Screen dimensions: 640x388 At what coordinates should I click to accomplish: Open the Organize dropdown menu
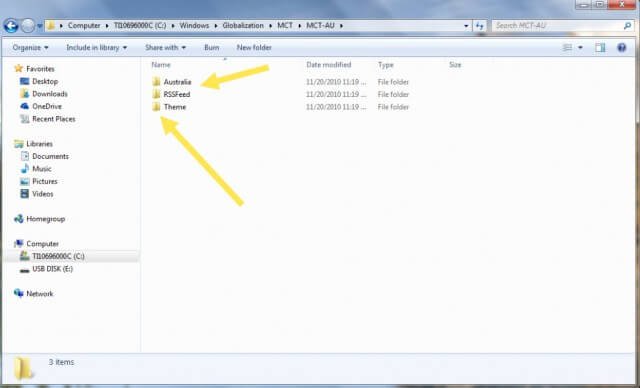pyautogui.click(x=31, y=48)
